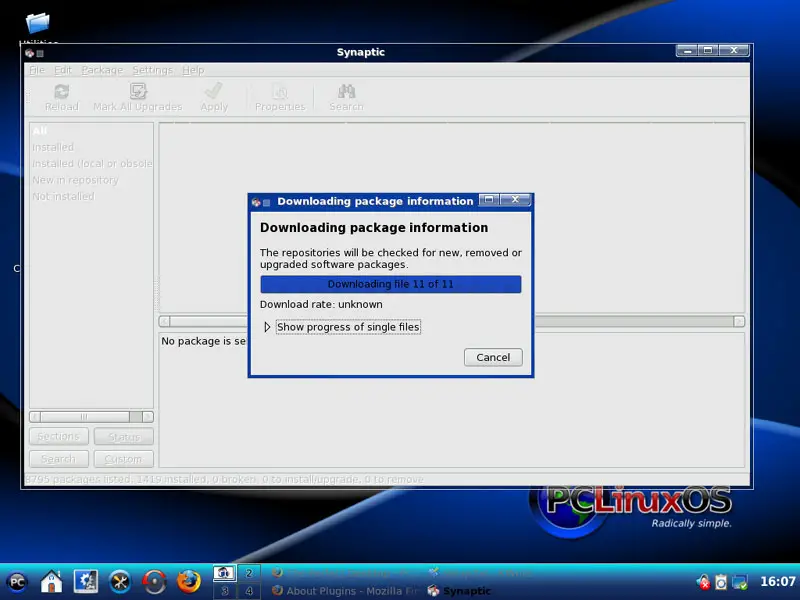Open the clipboard tray icon

coord(721,582)
